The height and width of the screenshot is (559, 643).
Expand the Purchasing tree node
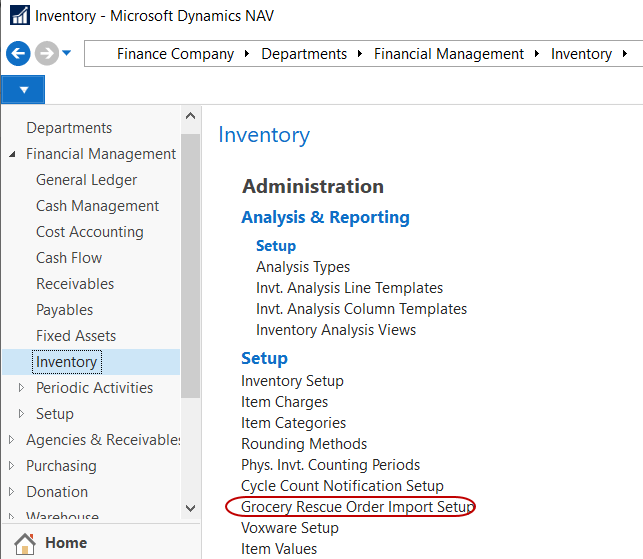(x=12, y=466)
